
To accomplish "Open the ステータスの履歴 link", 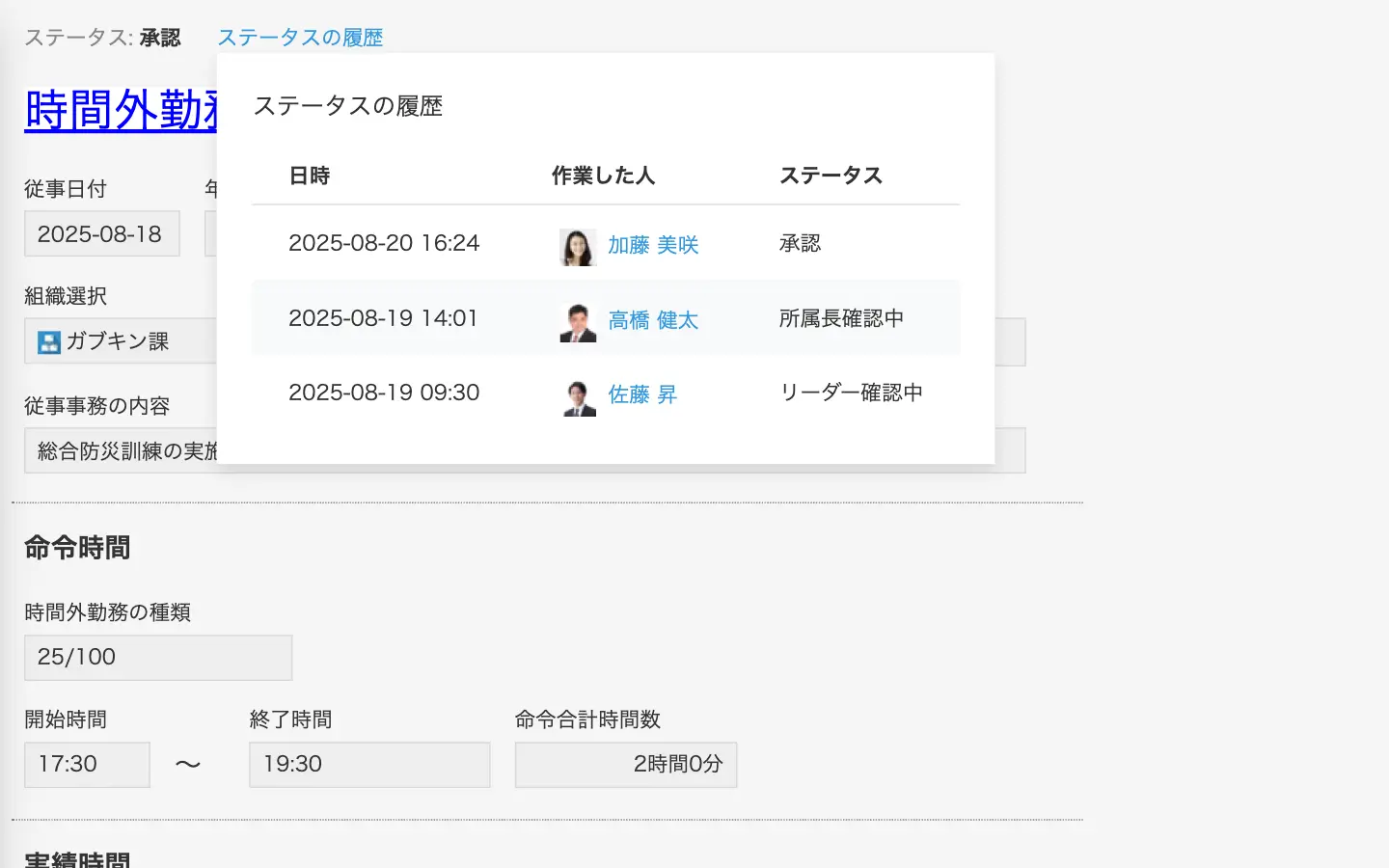I will pos(300,38).
